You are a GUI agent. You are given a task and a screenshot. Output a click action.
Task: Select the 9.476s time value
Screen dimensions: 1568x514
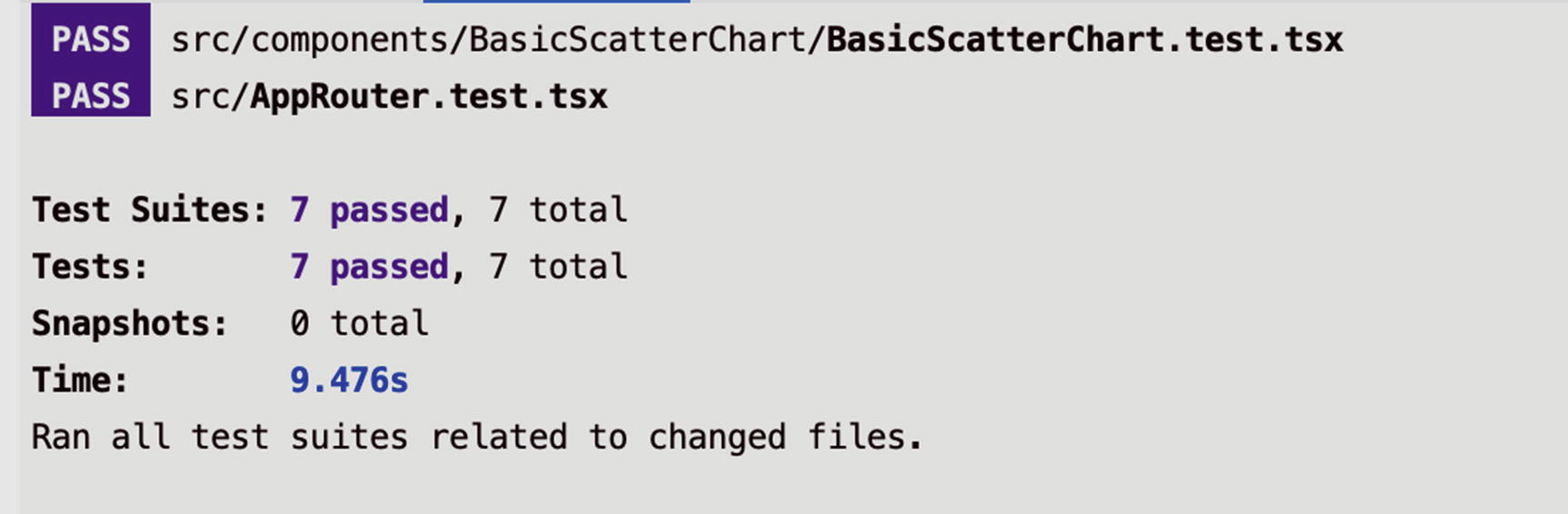(x=349, y=380)
